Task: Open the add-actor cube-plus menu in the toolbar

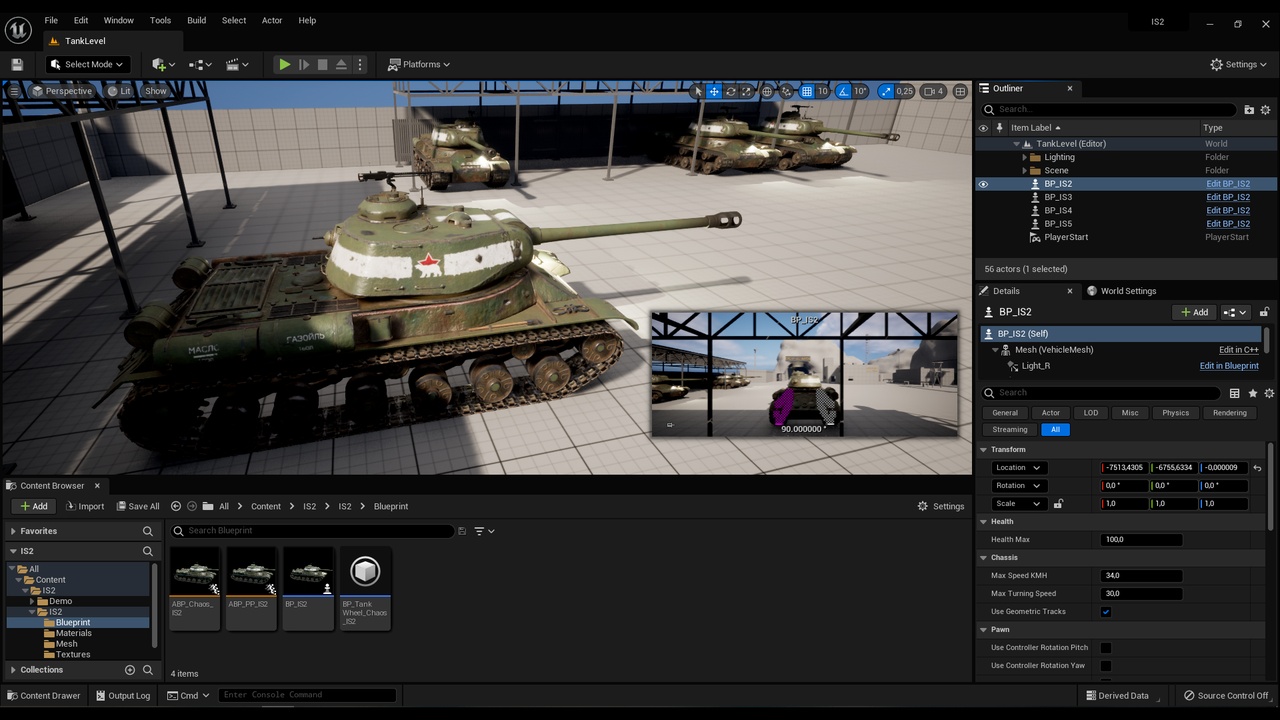Action: pyautogui.click(x=163, y=64)
